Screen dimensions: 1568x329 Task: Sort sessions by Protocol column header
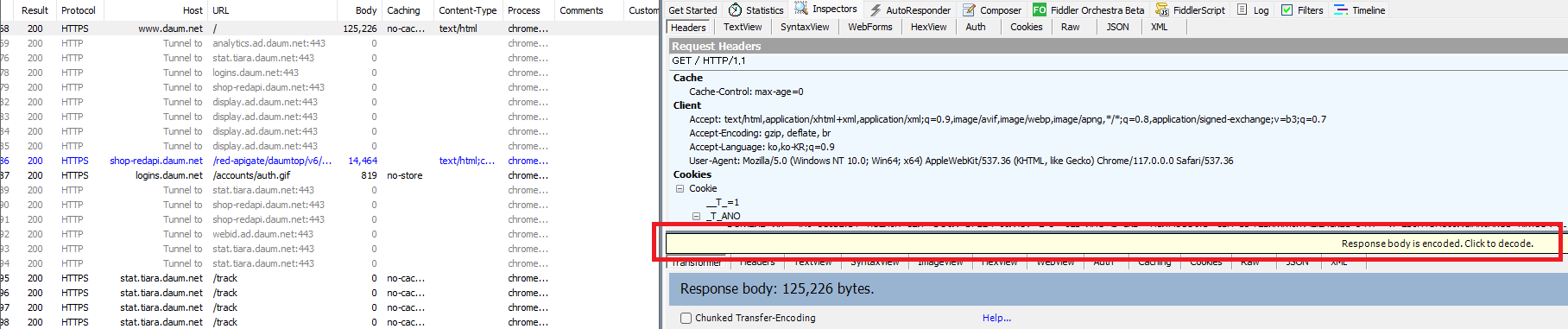click(x=79, y=10)
